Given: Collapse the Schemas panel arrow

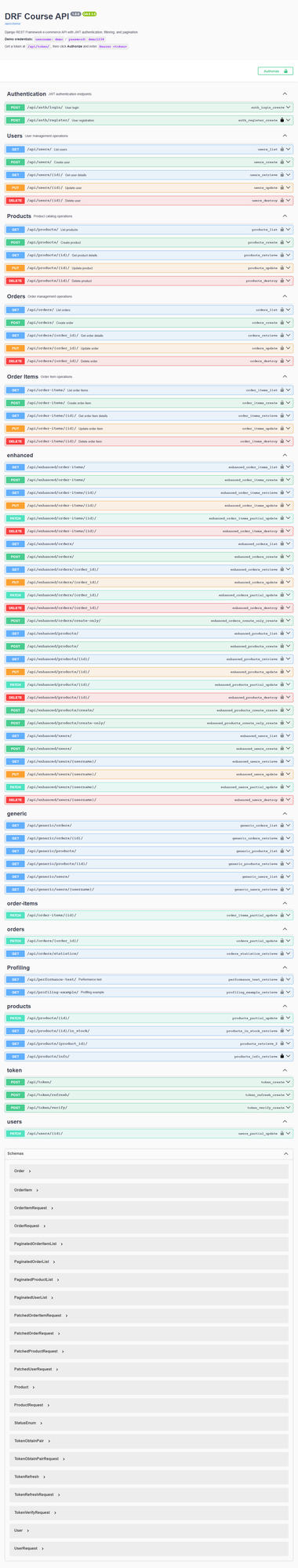Looking at the screenshot, I should click(x=286, y=1154).
